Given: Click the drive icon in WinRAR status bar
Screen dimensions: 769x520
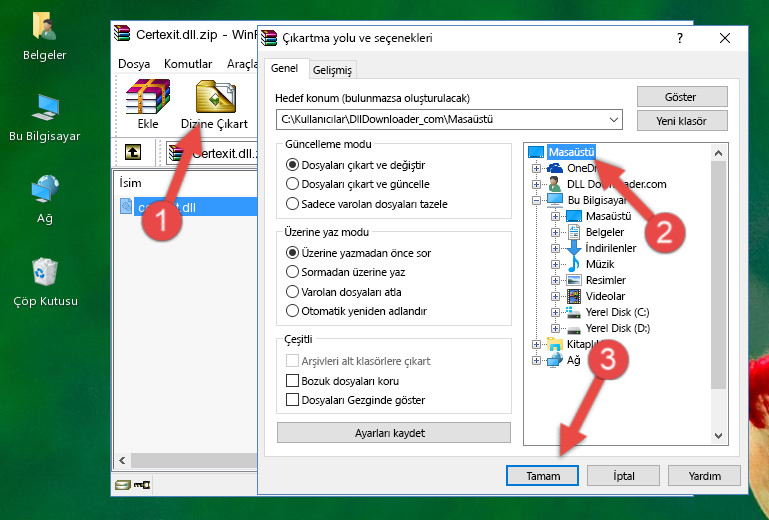Looking at the screenshot, I should pyautogui.click(x=123, y=485).
